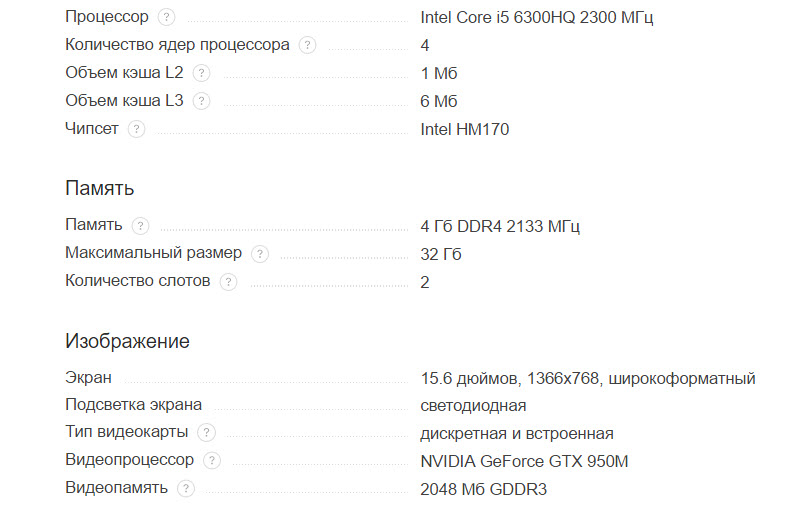This screenshot has height=524, width=812.
Task: Click the help icon next to Тип видеокарты
Action: pyautogui.click(x=206, y=433)
